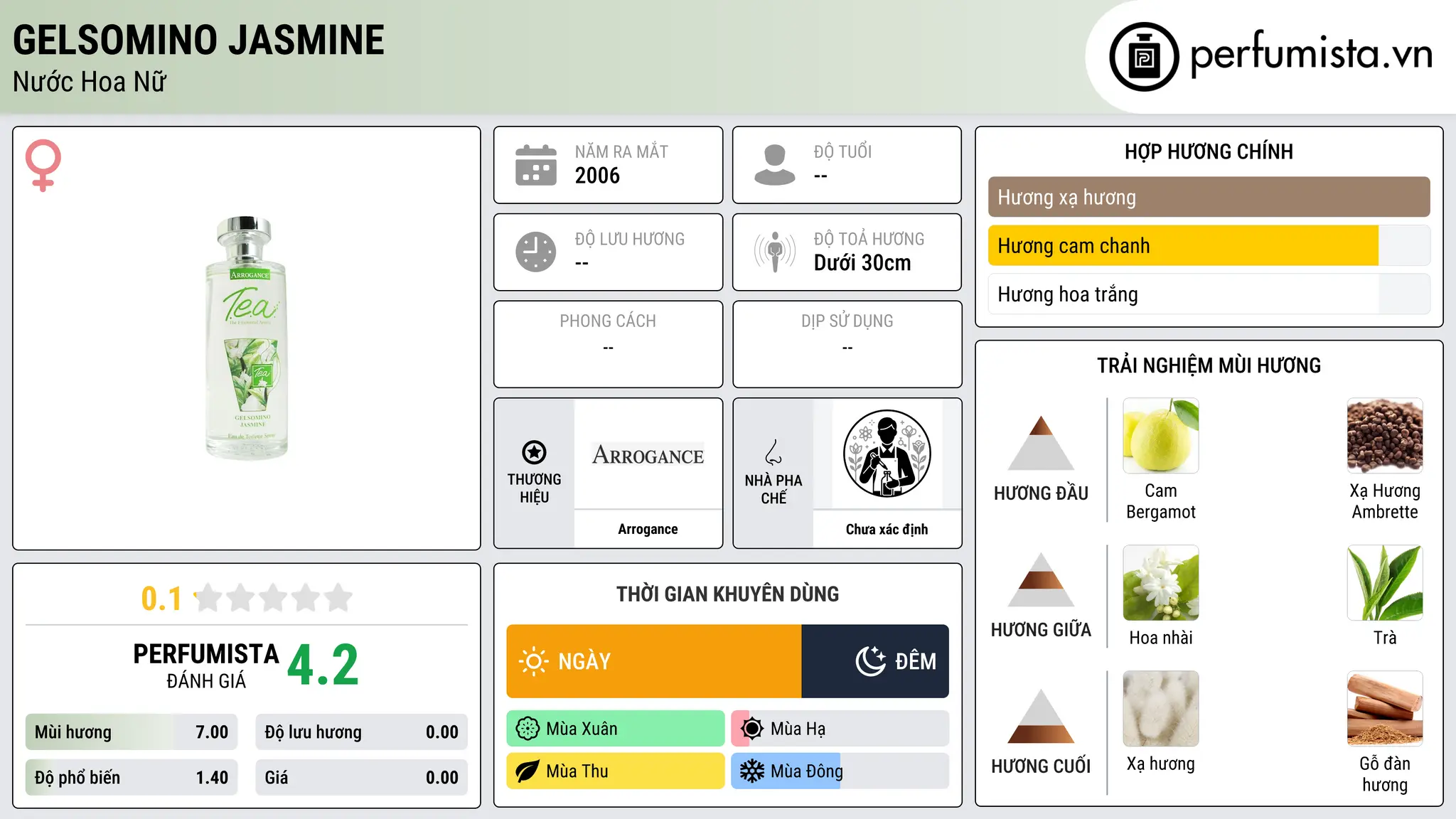Click the Trải nghiệm mùi hương heading

coord(1209,365)
